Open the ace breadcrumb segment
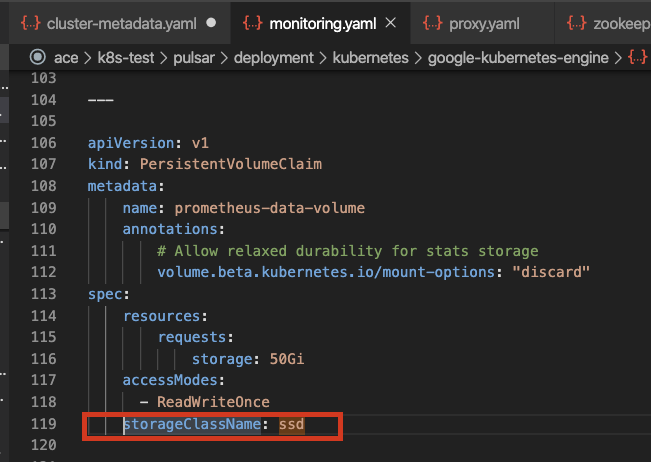Image resolution: width=651 pixels, height=462 pixels. (x=66, y=58)
